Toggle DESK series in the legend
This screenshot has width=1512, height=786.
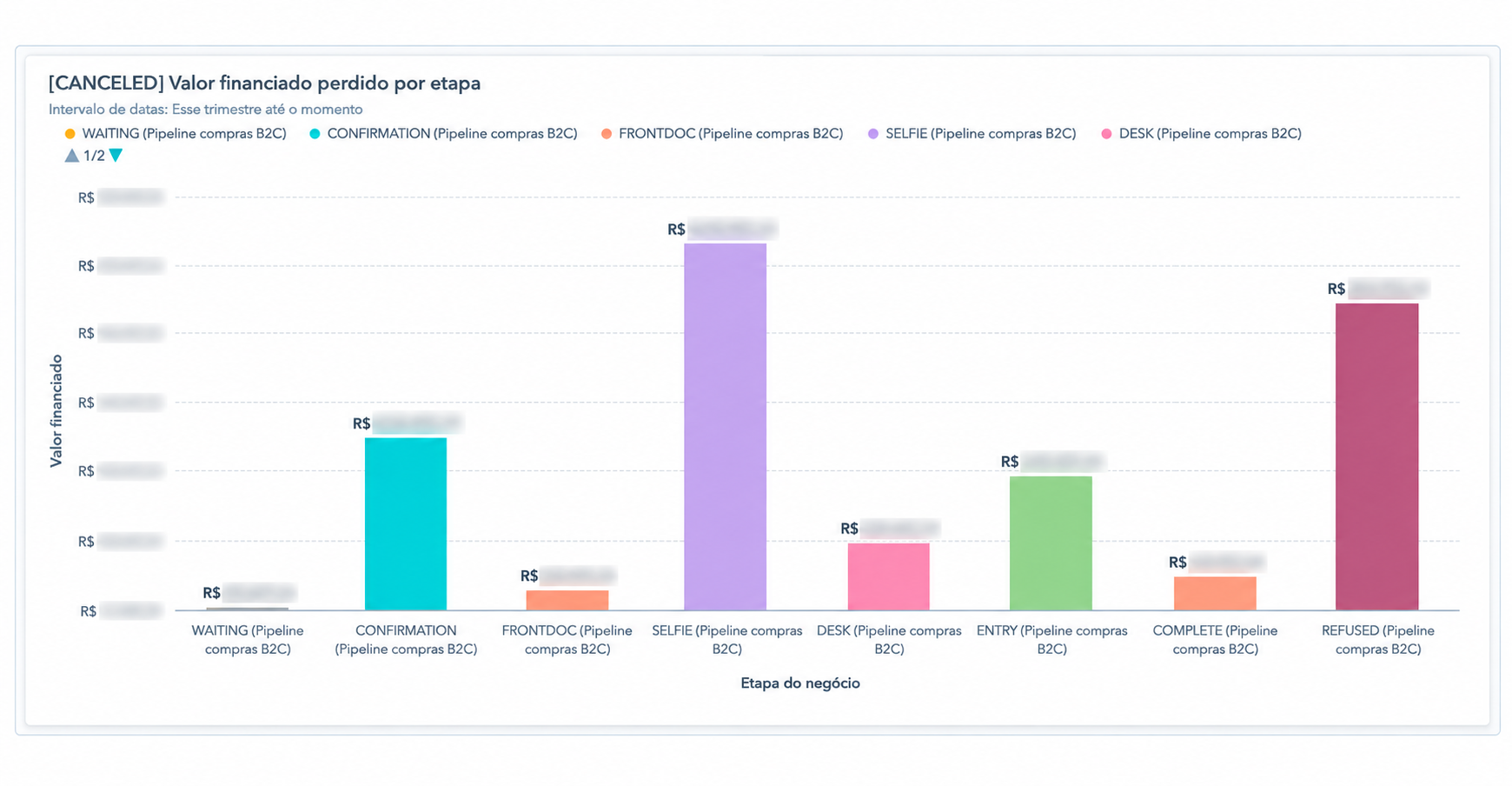tap(1201, 134)
